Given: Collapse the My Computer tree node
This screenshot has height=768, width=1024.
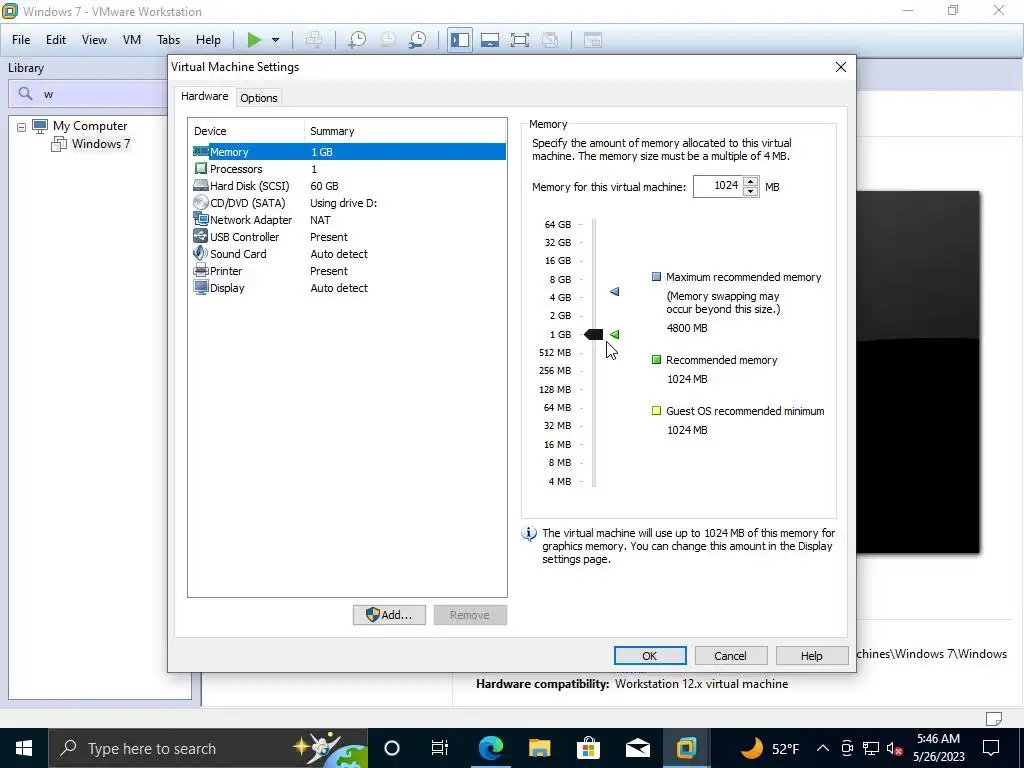Looking at the screenshot, I should tap(22, 127).
